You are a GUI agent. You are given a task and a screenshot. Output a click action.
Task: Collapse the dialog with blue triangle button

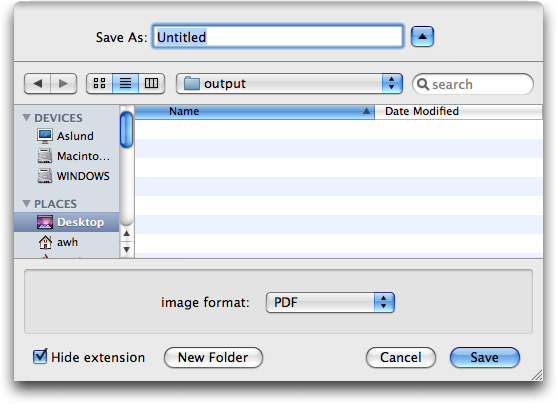(422, 37)
